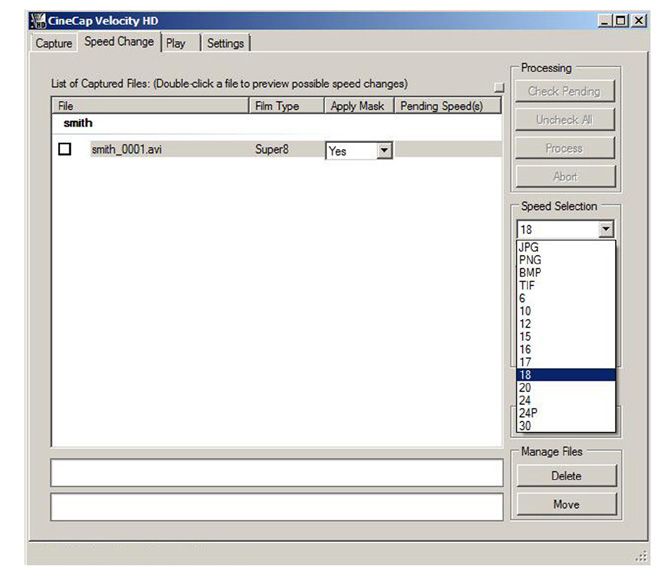
Task: Select speed 24P in the list
Action: click(566, 413)
